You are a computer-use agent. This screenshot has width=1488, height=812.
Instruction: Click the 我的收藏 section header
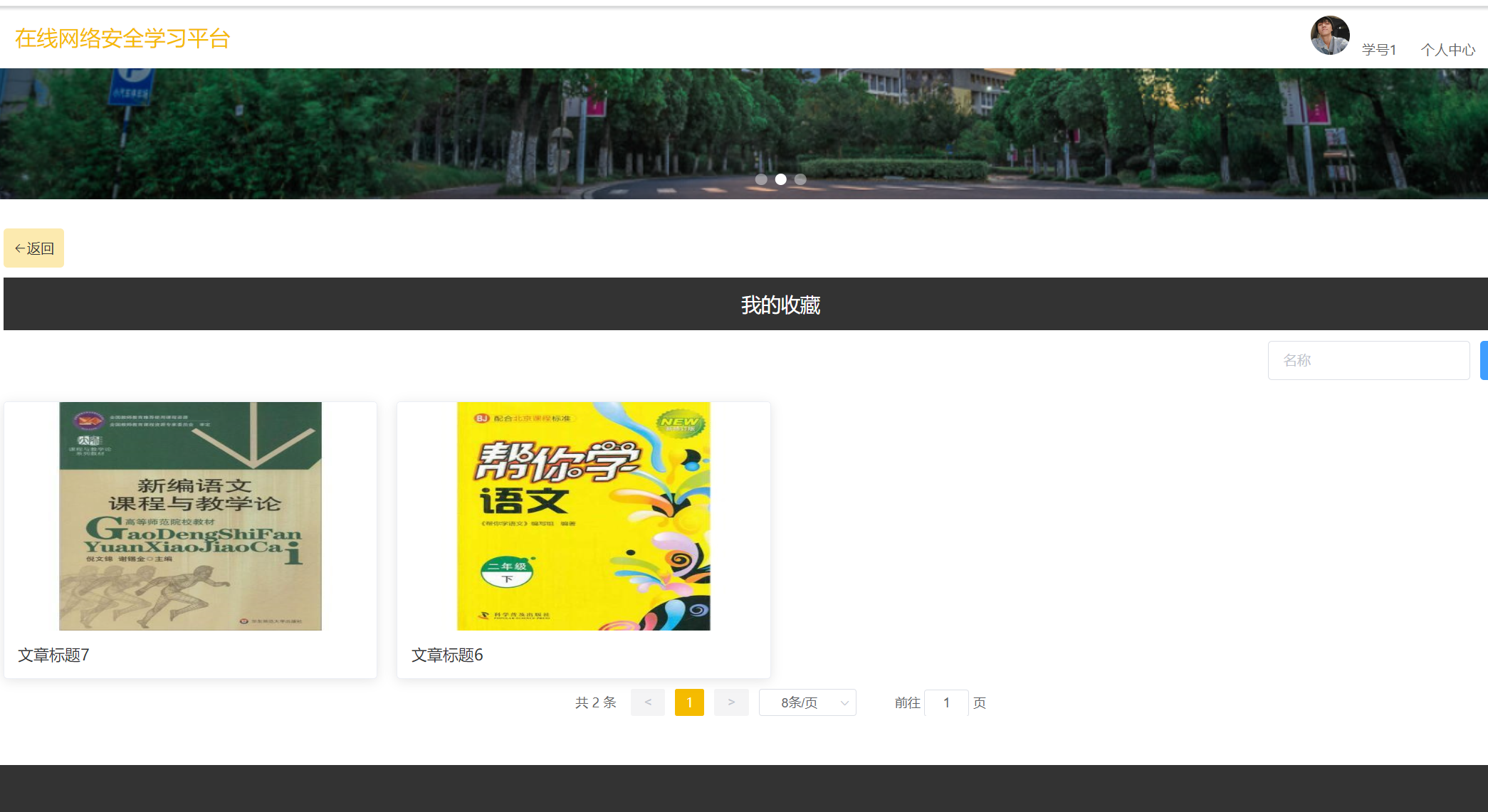[780, 305]
